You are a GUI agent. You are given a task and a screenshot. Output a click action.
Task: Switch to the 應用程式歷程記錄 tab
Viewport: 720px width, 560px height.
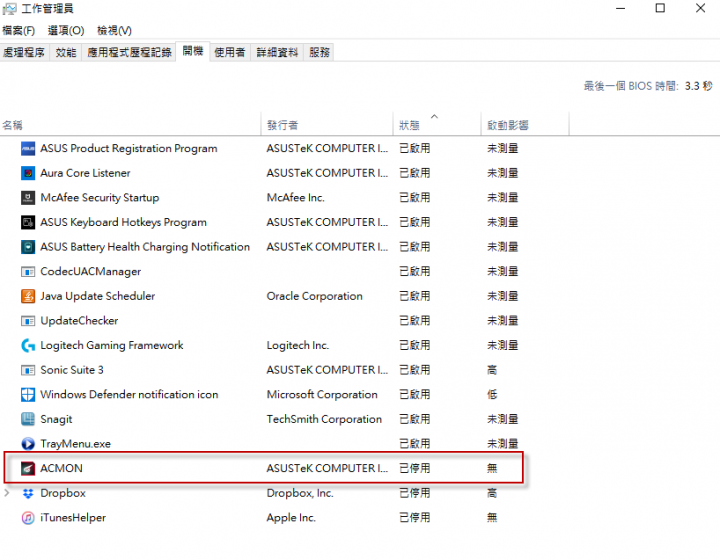click(129, 52)
